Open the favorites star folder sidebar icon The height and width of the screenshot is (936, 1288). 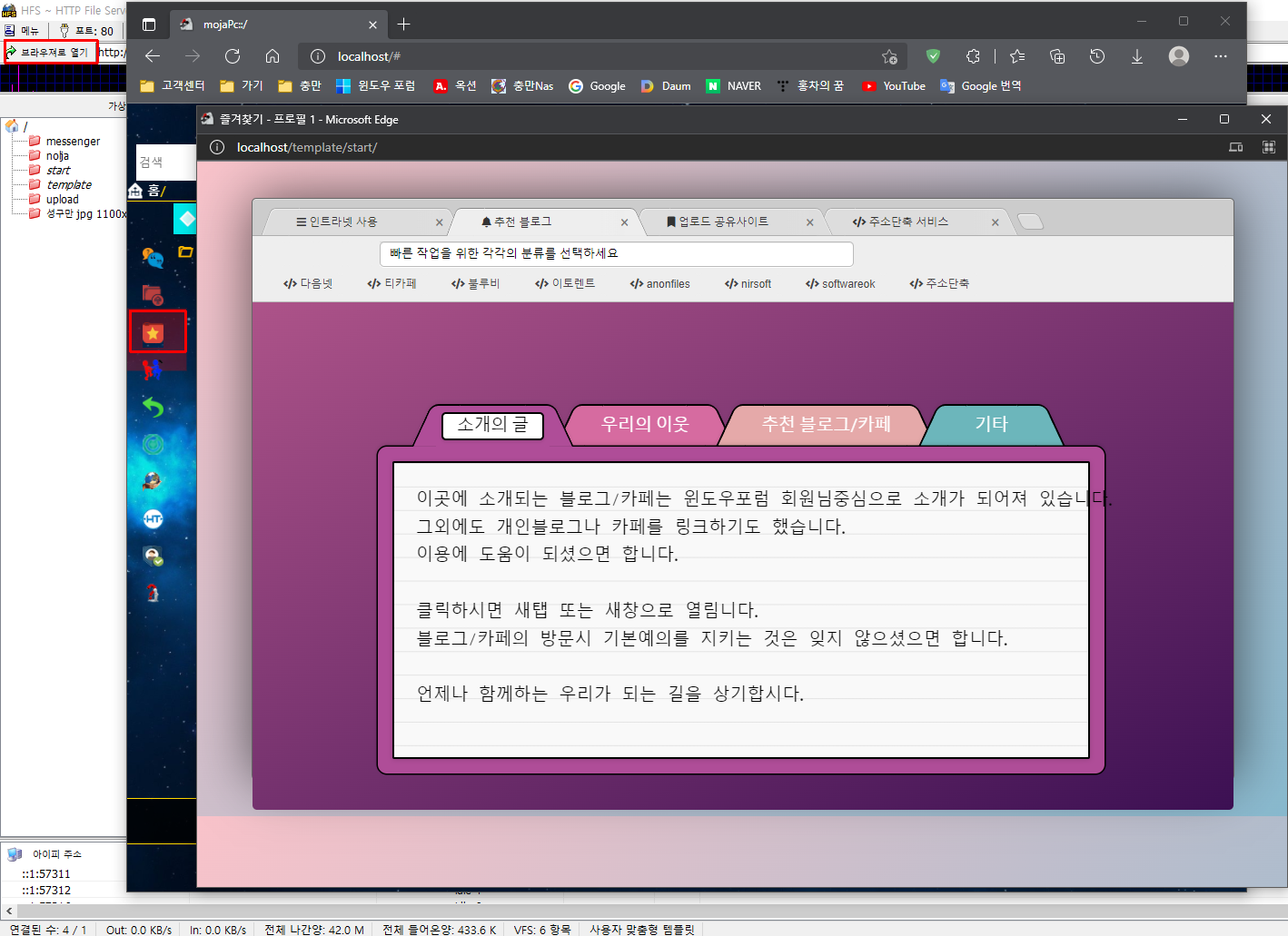[153, 333]
